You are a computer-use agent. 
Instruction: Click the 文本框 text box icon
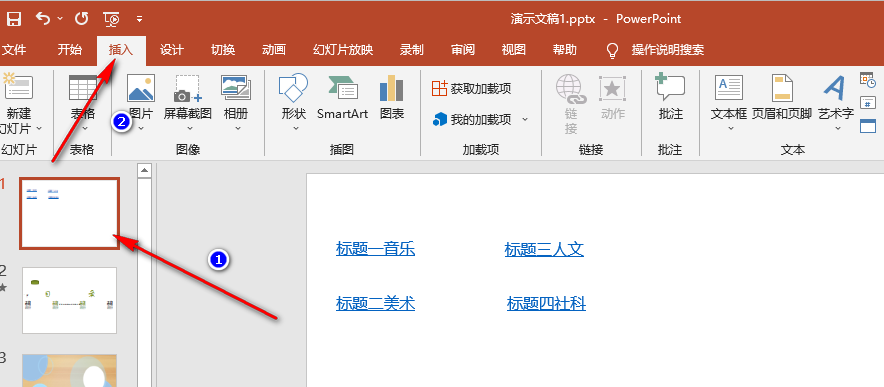729,87
